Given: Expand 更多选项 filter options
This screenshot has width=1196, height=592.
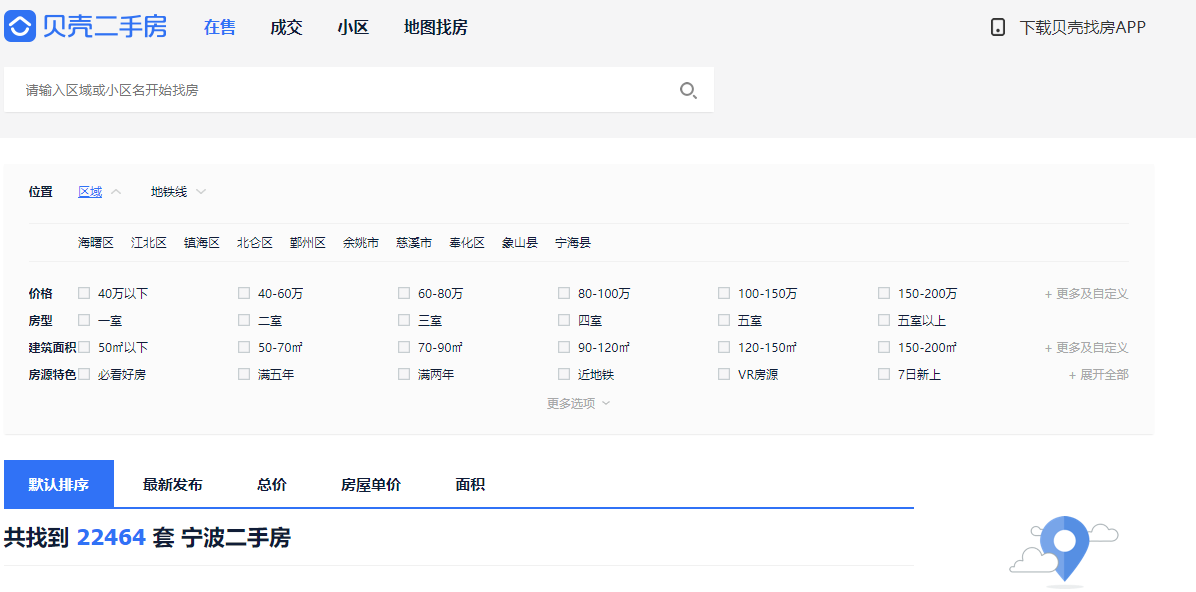Looking at the screenshot, I should pyautogui.click(x=578, y=404).
